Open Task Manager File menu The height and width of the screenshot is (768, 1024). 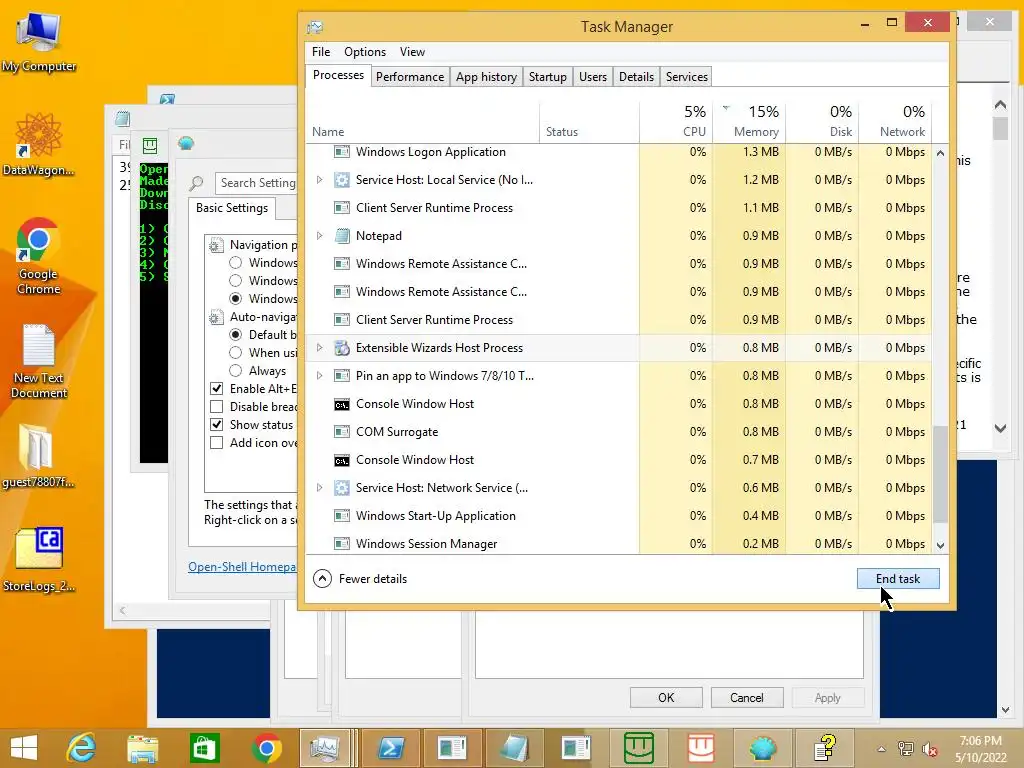pyautogui.click(x=321, y=52)
